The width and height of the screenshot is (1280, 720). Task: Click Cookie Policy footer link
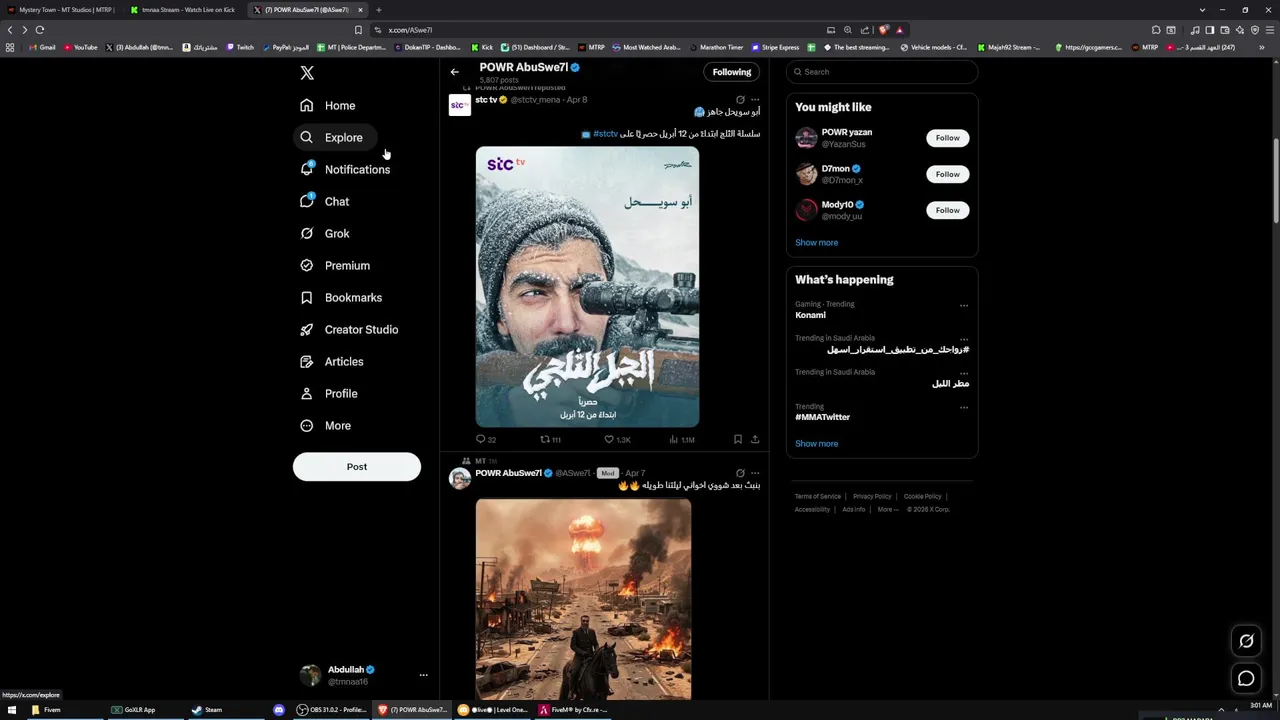(x=922, y=496)
